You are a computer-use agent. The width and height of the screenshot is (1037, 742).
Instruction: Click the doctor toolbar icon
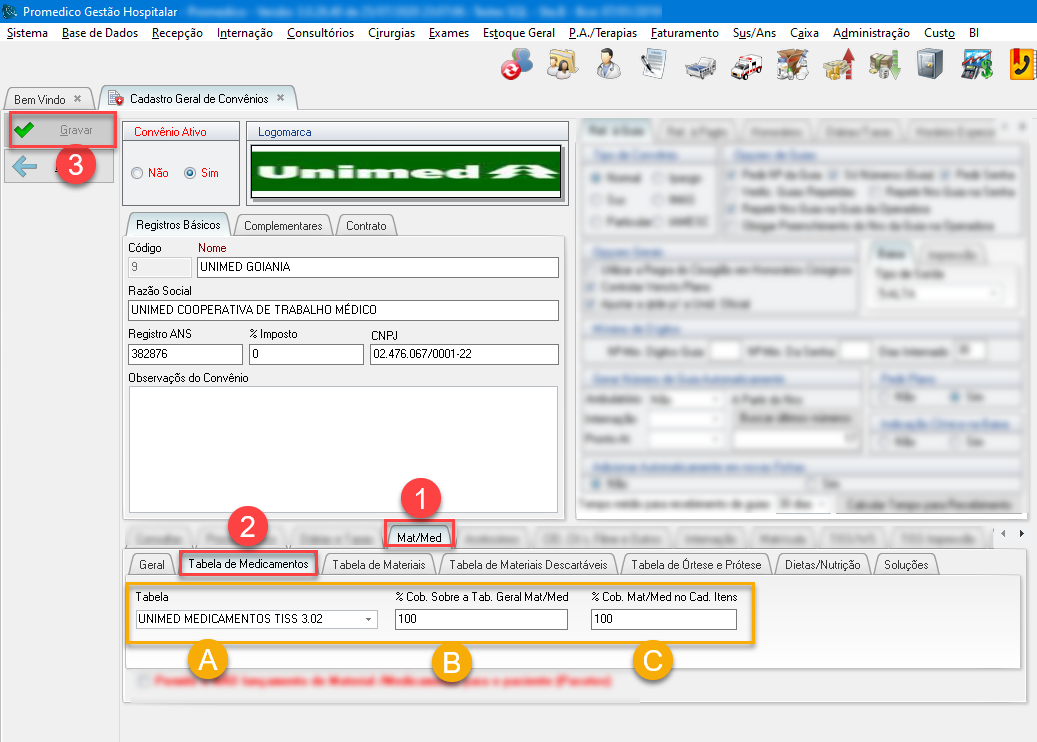coord(608,65)
